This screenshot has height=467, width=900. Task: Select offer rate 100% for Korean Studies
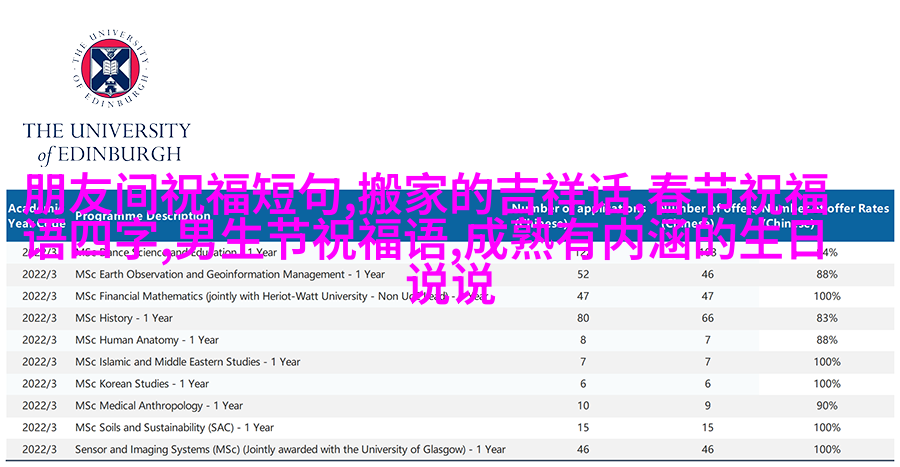pyautogui.click(x=827, y=384)
